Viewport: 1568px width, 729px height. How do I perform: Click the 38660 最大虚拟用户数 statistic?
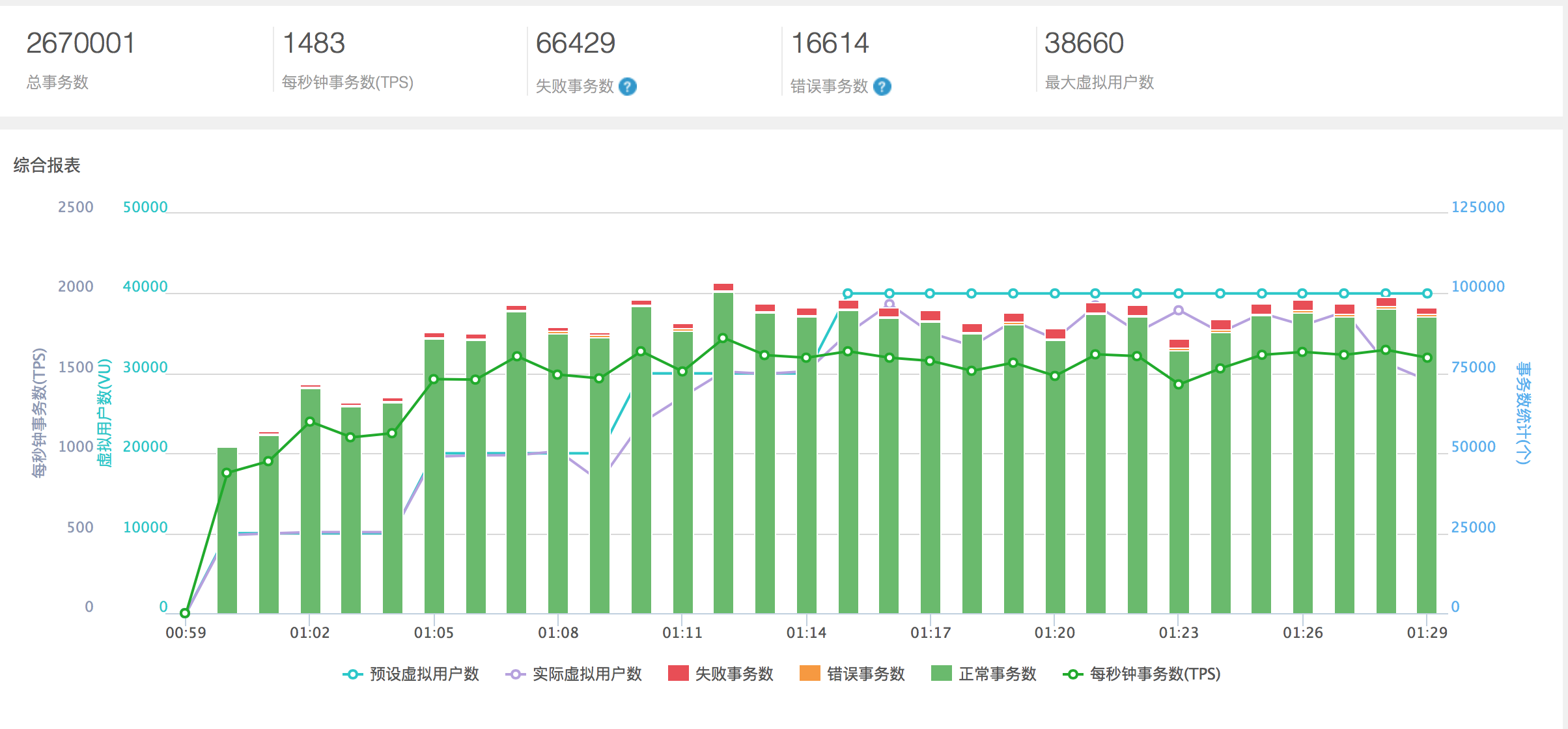coord(1084,44)
